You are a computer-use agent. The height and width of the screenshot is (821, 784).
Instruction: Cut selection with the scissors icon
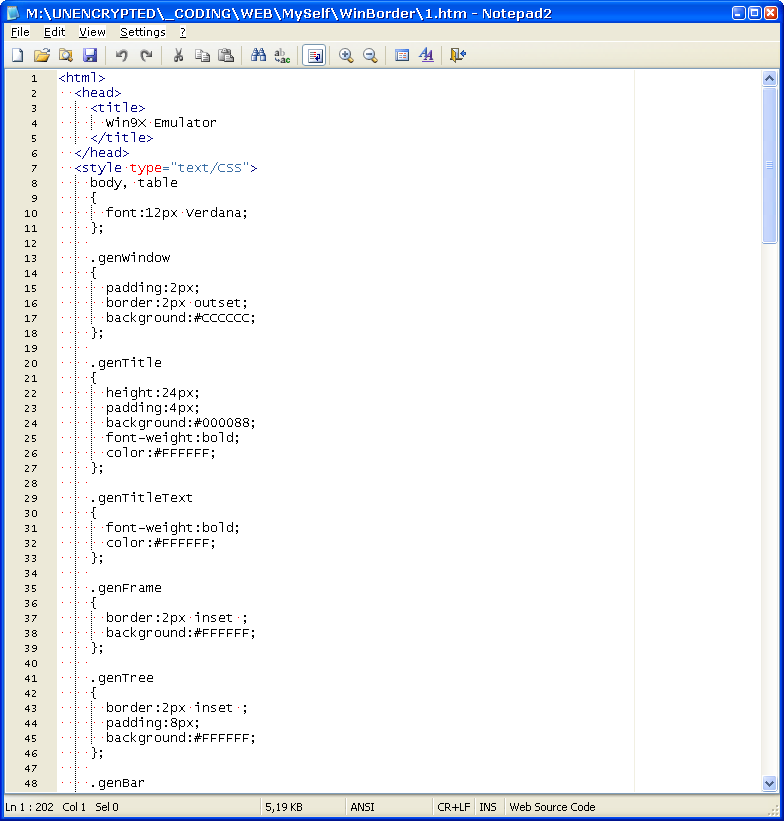(178, 55)
